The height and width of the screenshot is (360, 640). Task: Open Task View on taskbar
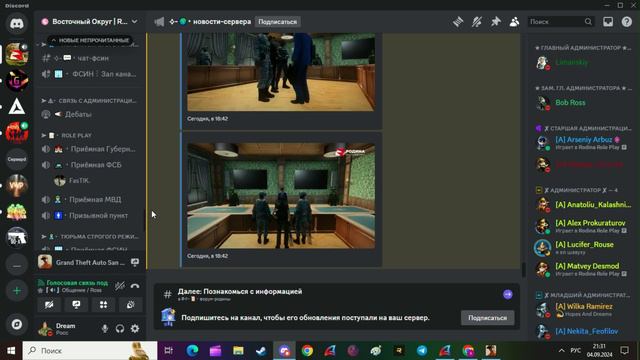168,351
